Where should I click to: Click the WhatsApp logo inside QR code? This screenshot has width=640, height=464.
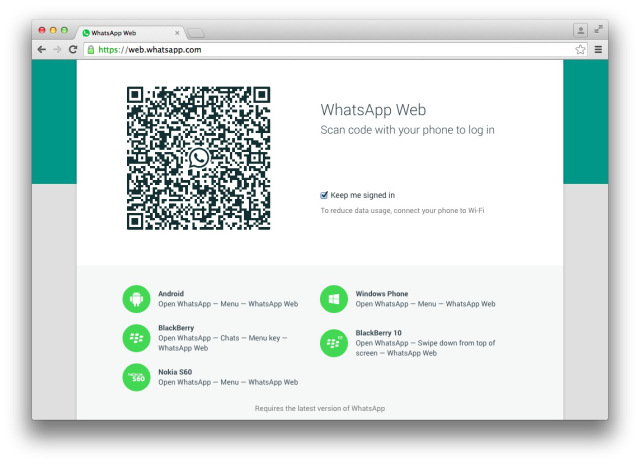pyautogui.click(x=199, y=158)
